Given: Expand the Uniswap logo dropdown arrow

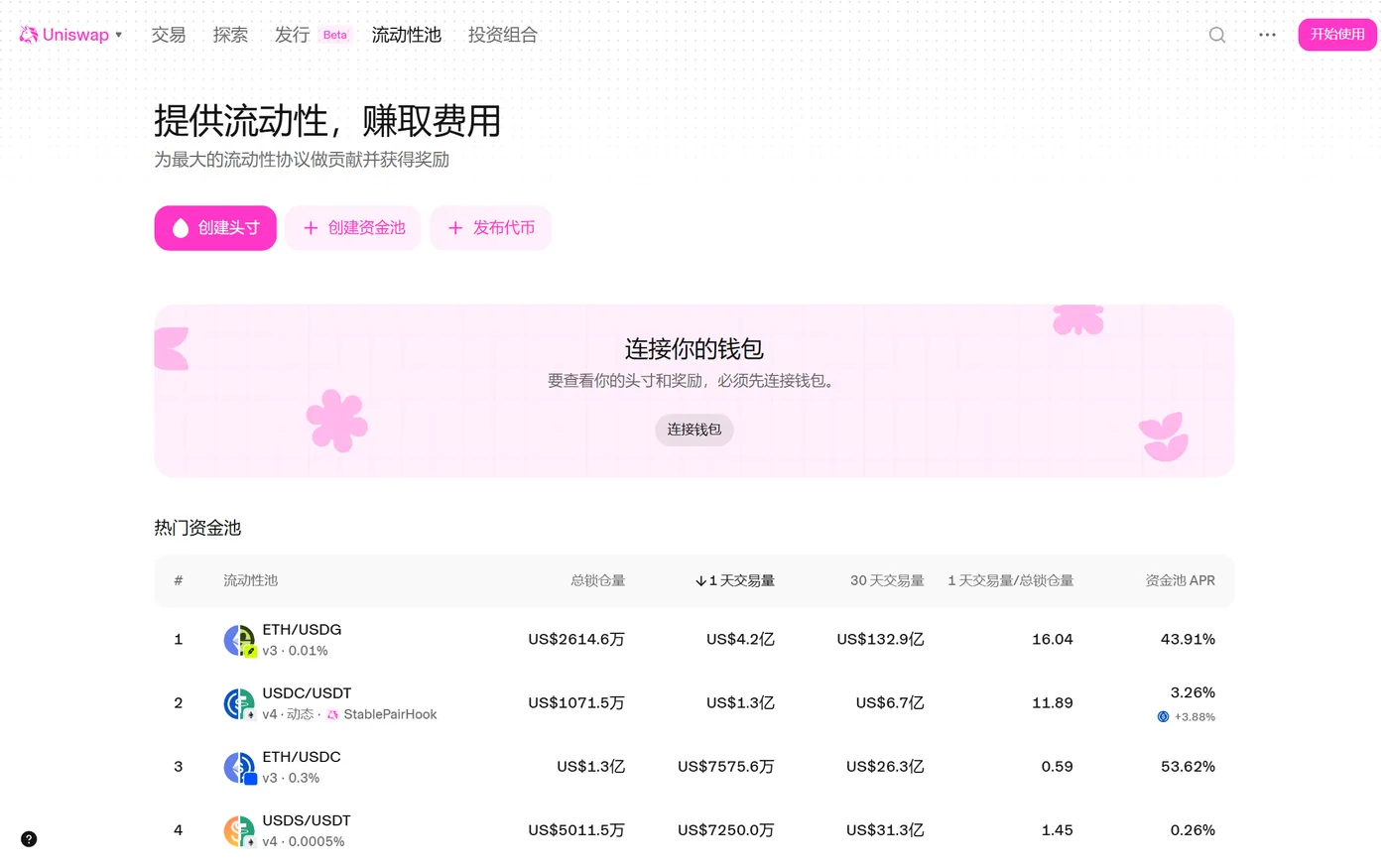Looking at the screenshot, I should tap(119, 35).
